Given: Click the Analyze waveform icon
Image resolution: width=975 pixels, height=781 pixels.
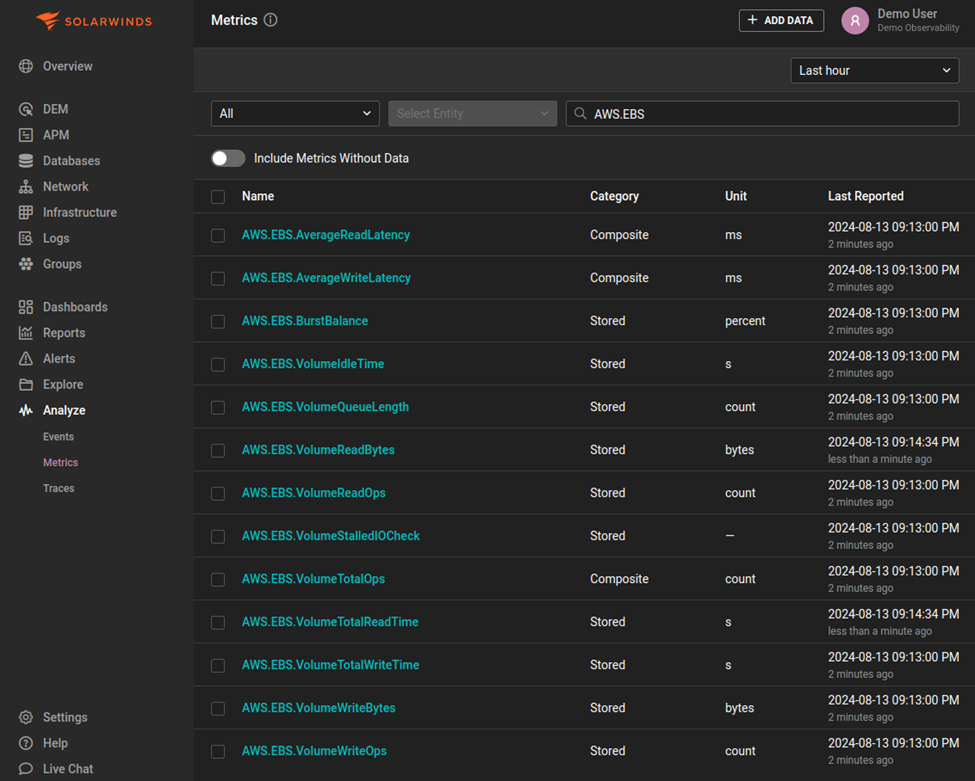Looking at the screenshot, I should (x=25, y=410).
